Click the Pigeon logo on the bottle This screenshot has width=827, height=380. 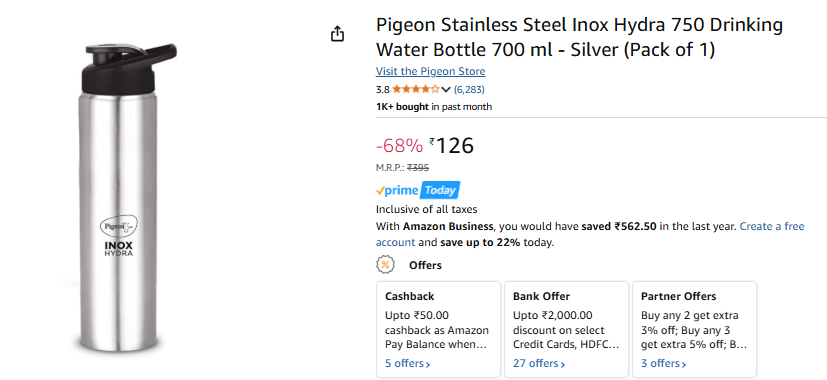pos(119,227)
